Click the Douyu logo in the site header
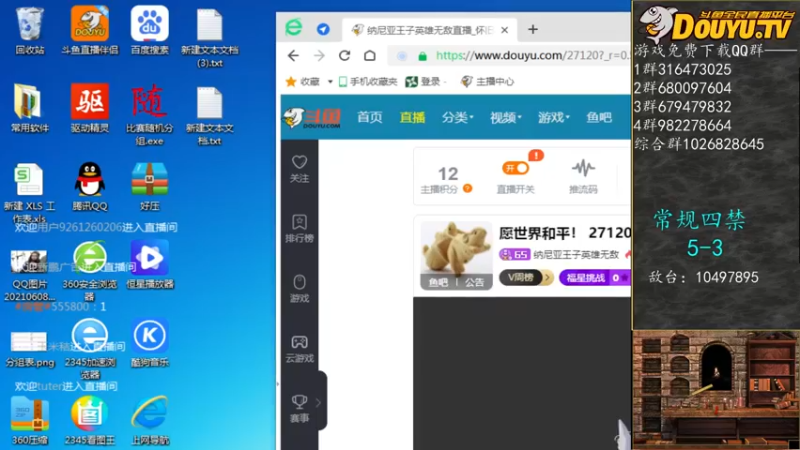The width and height of the screenshot is (800, 450). 312,118
